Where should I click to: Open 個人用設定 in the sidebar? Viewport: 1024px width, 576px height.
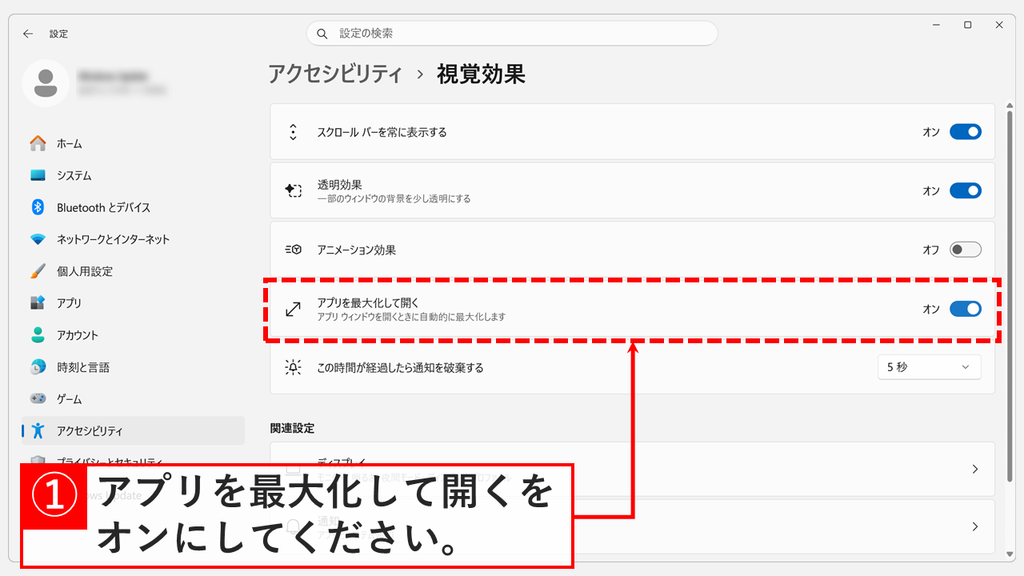pos(133,271)
